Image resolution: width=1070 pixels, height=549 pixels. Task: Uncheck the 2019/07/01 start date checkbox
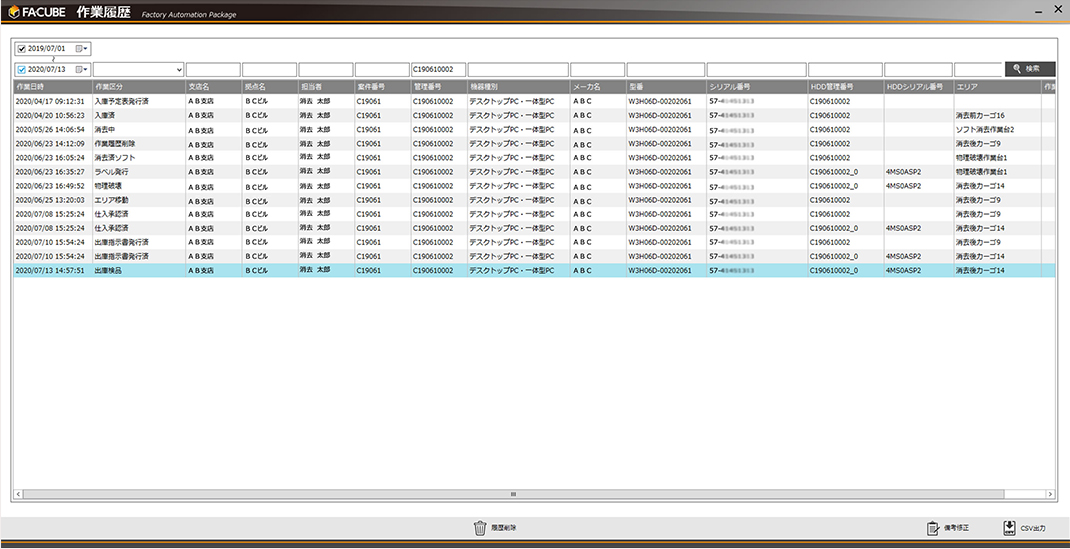pos(22,48)
